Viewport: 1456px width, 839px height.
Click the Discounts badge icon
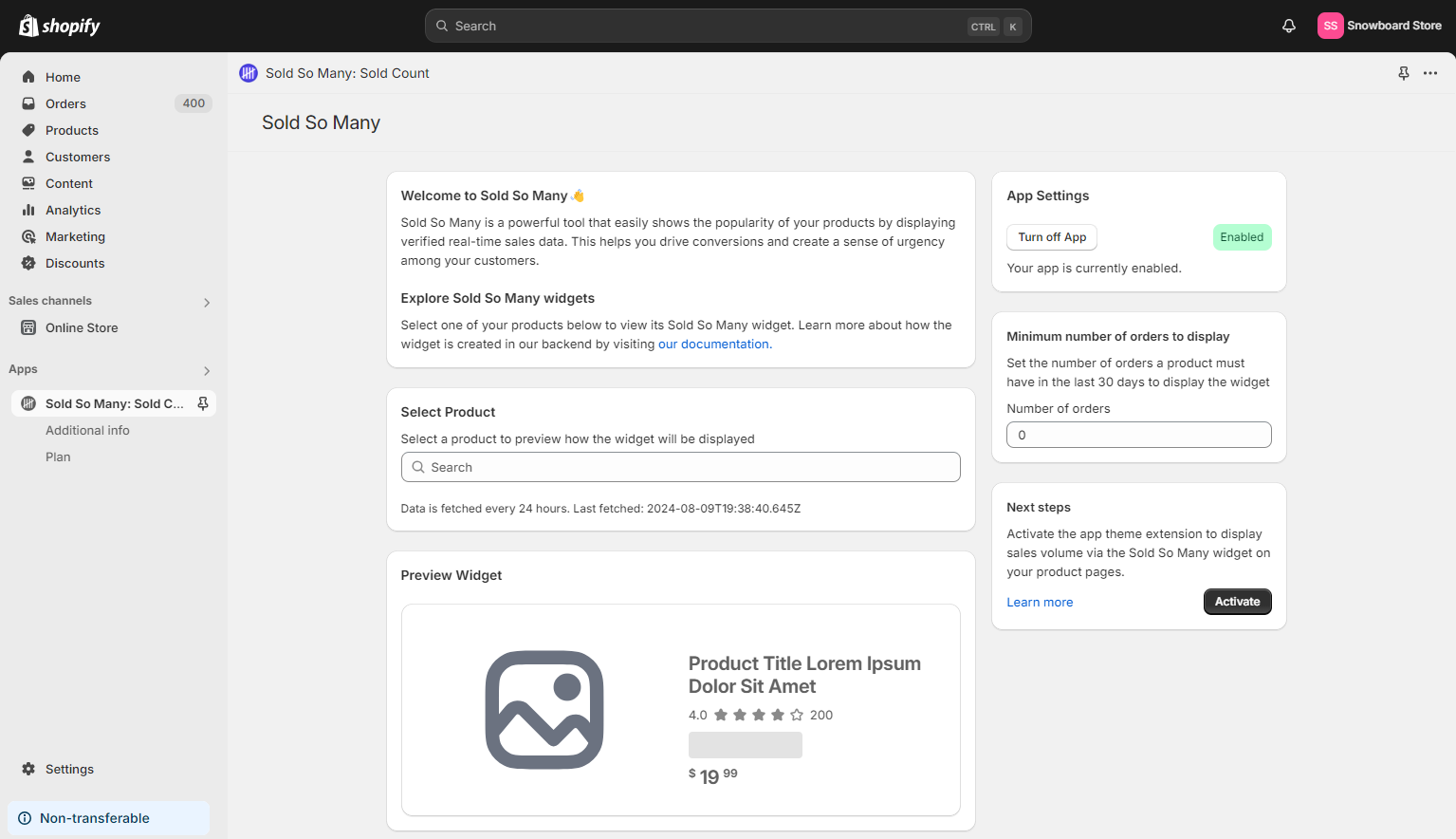pos(28,263)
